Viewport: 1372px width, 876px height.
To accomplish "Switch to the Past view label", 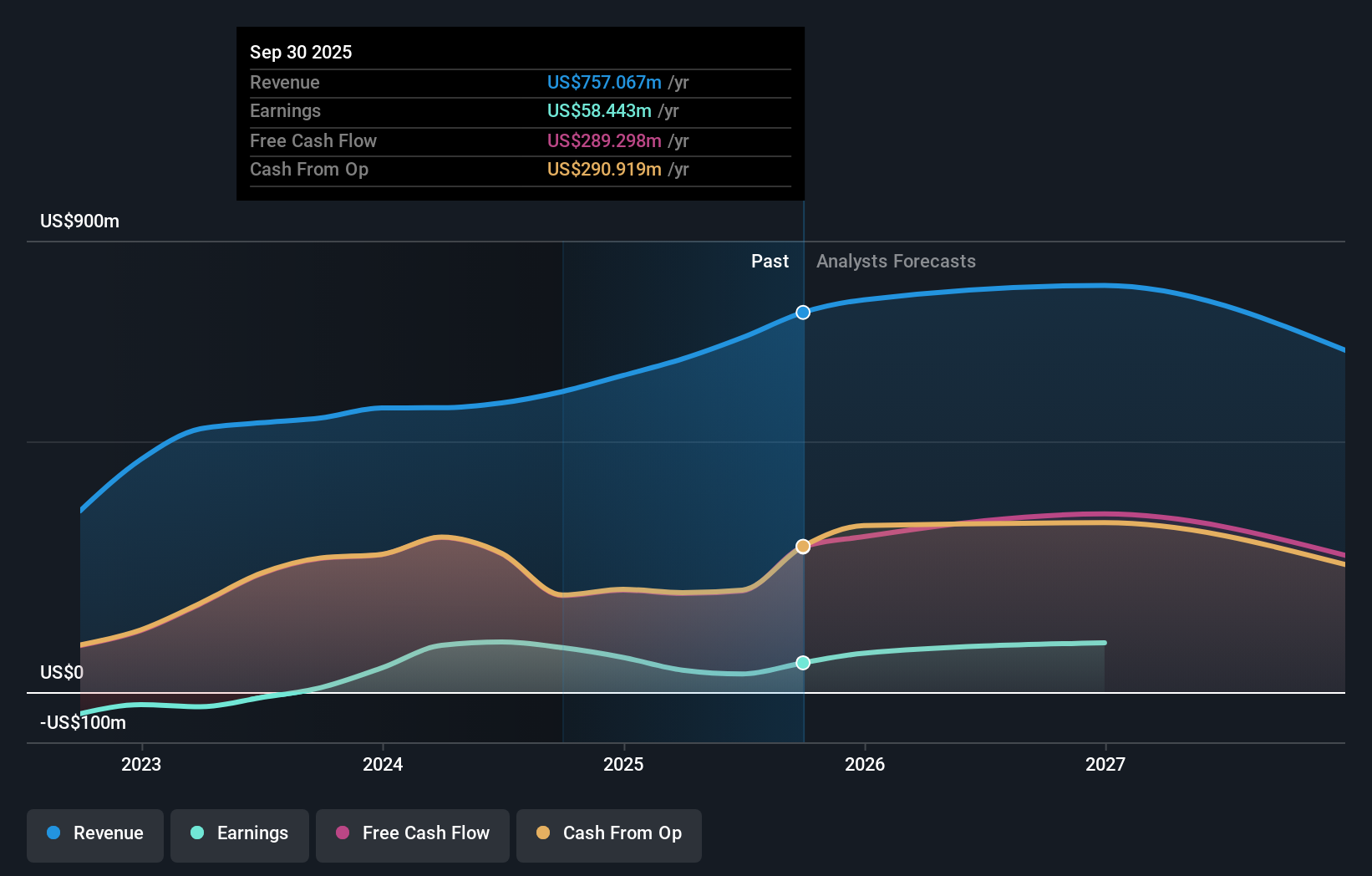I will coord(770,261).
